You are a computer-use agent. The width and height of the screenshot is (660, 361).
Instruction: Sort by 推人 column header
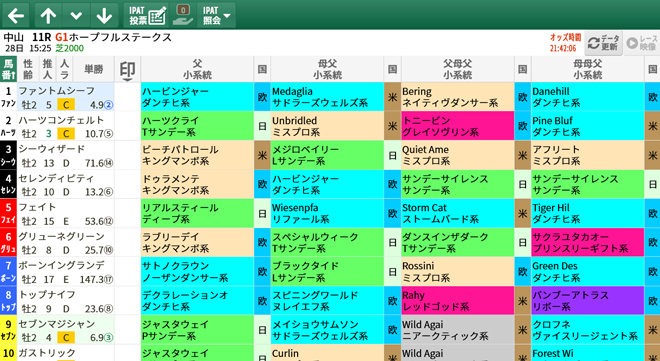(47, 69)
